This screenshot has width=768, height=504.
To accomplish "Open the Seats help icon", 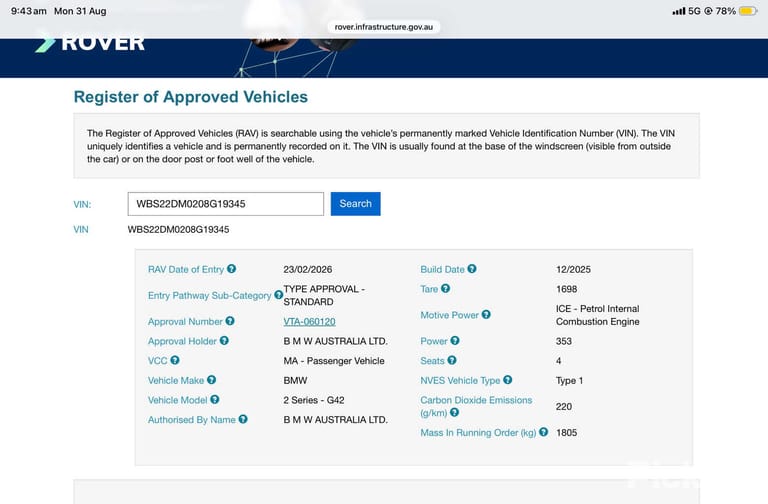I will (x=452, y=360).
